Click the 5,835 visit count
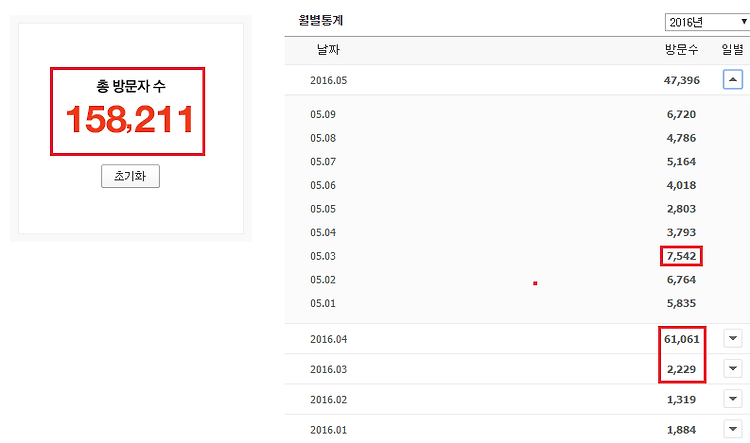The width and height of the screenshot is (750, 443). 682,303
